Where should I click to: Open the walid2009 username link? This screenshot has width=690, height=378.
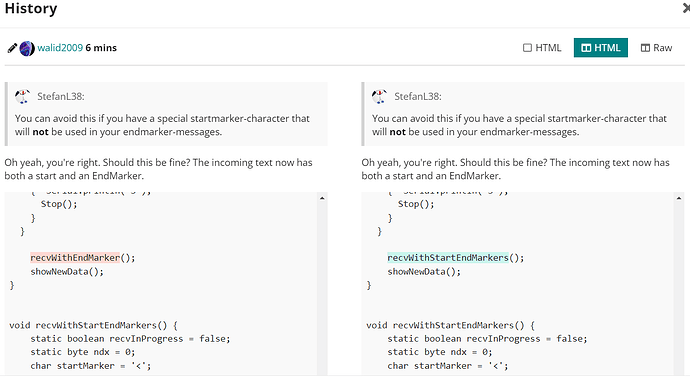point(60,48)
